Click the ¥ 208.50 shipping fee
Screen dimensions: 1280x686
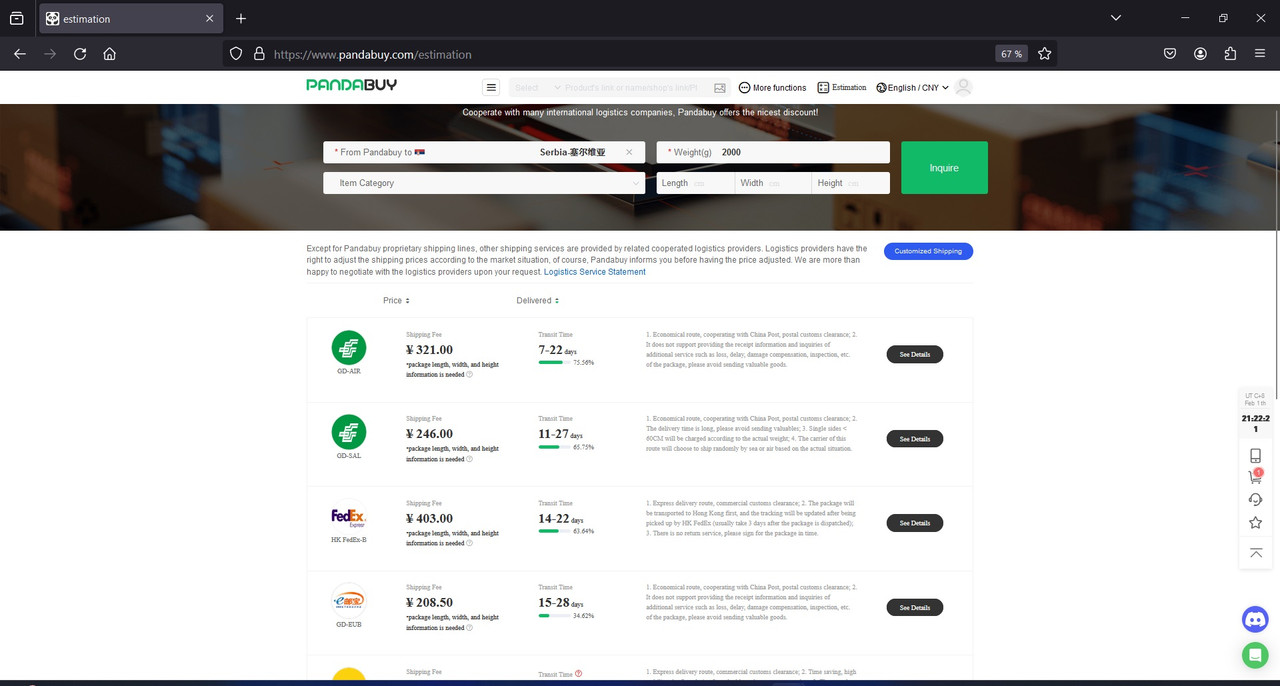pyautogui.click(x=429, y=603)
